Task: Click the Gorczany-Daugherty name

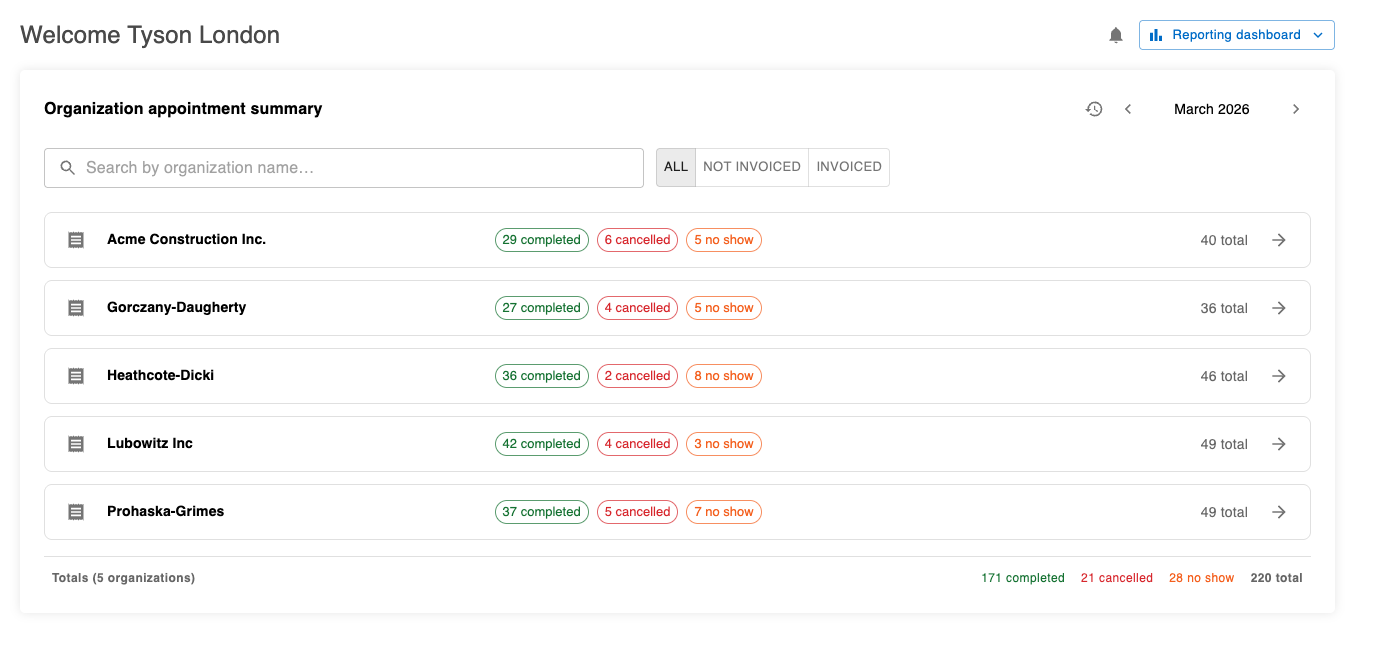Action: [176, 308]
